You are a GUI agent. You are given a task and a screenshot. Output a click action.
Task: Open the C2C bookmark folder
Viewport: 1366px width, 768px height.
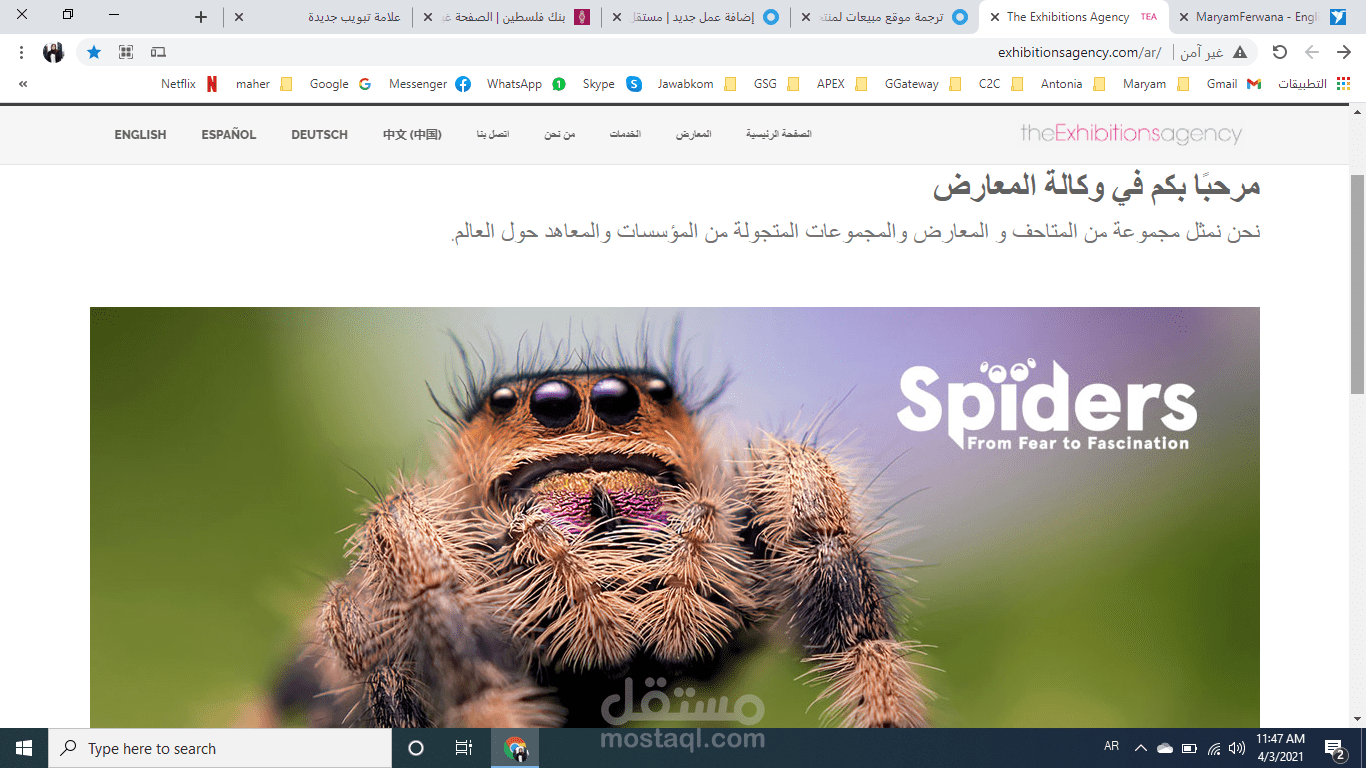click(1000, 84)
